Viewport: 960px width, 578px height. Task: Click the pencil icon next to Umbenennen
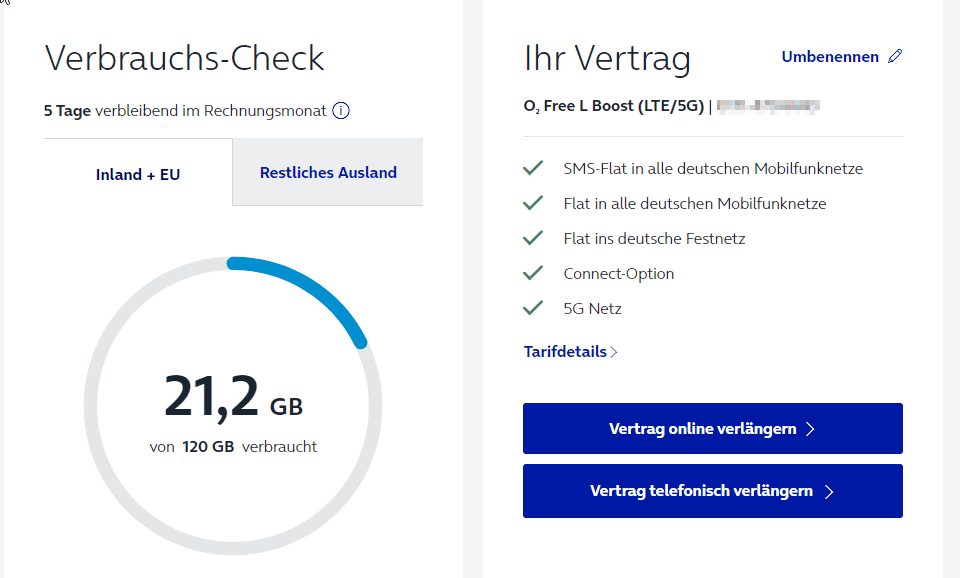pyautogui.click(x=895, y=56)
